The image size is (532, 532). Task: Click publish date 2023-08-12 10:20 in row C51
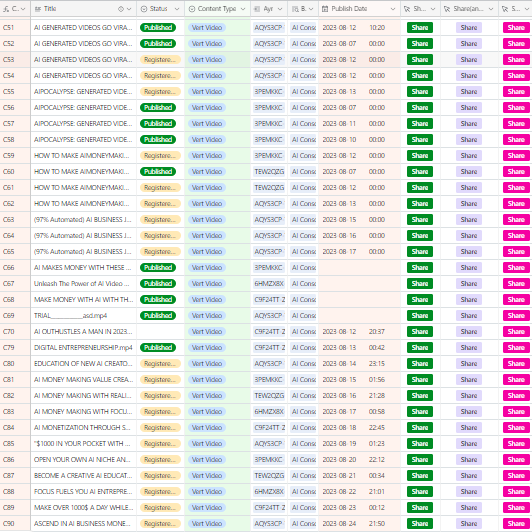click(x=354, y=27)
